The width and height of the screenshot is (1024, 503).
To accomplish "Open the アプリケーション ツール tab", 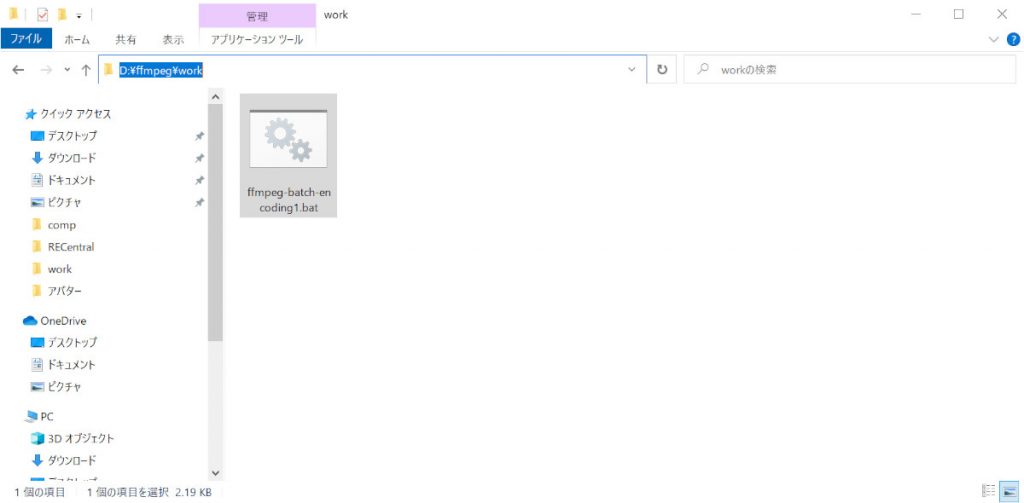I will (258, 40).
